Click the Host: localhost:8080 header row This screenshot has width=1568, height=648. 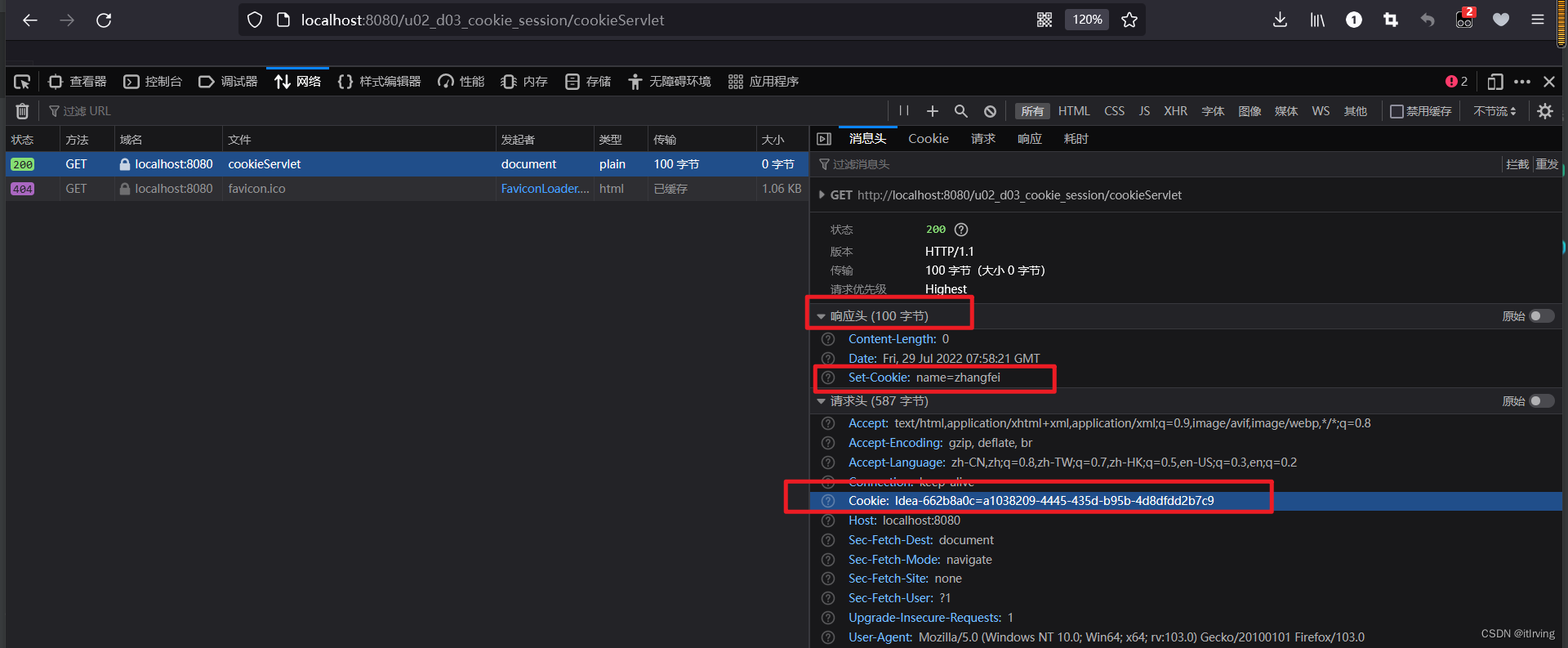tap(1186, 521)
